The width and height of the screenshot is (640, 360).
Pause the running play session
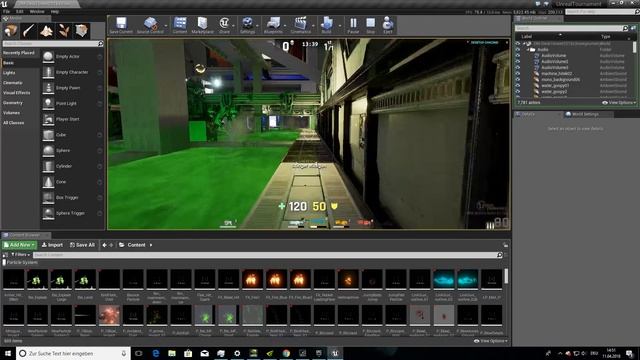[x=353, y=24]
